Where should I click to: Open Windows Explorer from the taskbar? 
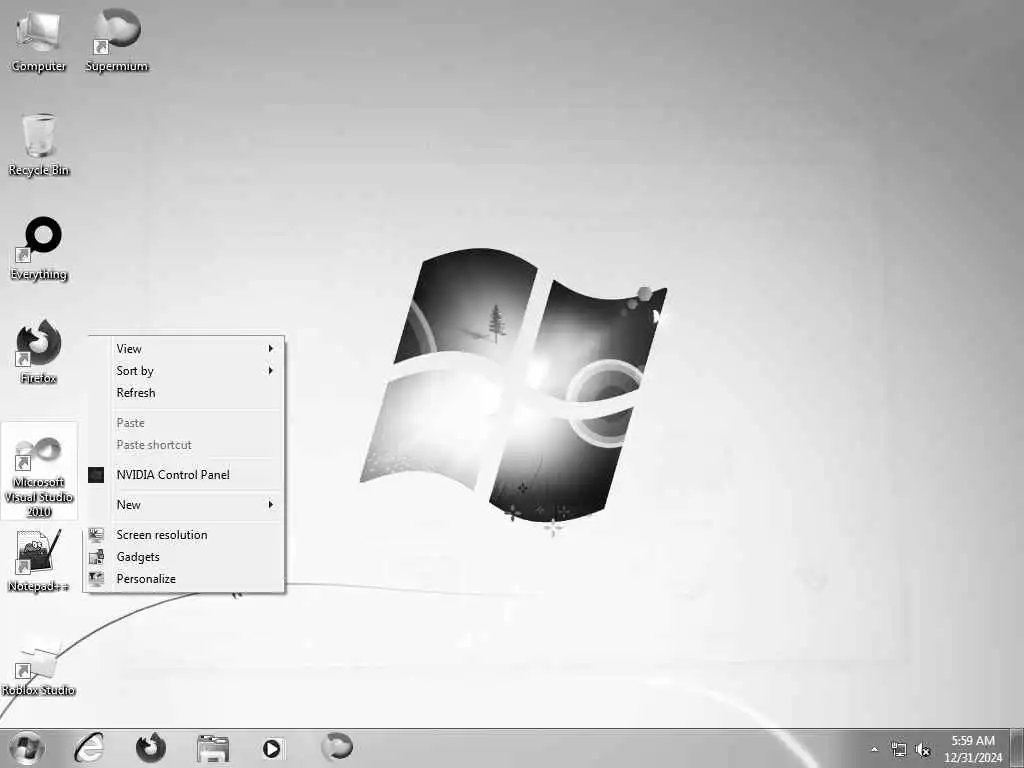[213, 748]
